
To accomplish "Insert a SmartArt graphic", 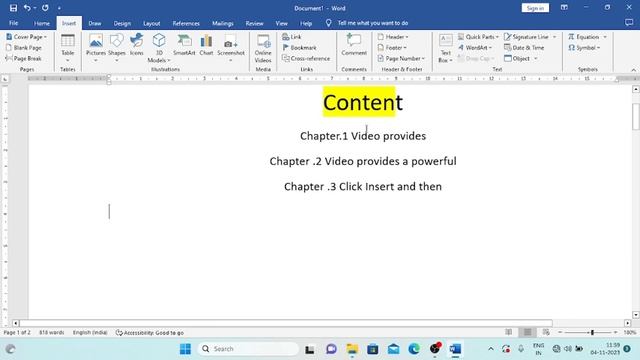I will [184, 45].
